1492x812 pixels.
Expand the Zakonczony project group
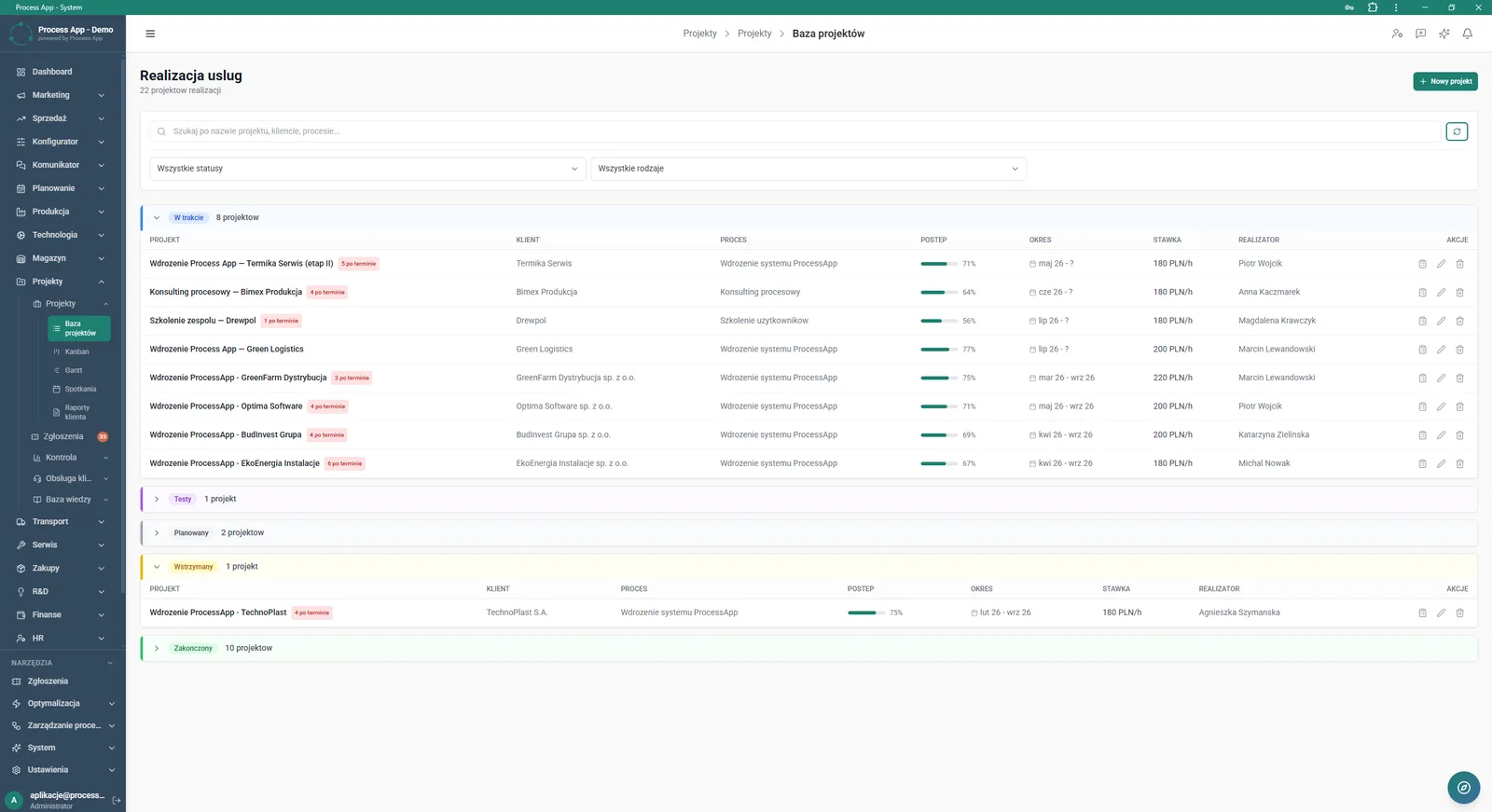tap(157, 649)
